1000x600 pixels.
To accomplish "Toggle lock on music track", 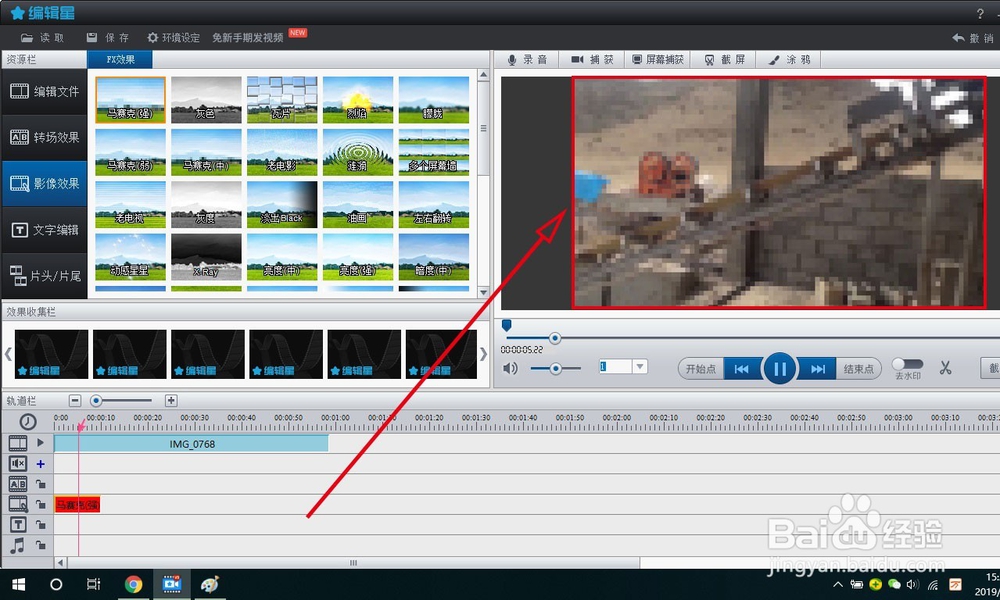I will [x=40, y=545].
